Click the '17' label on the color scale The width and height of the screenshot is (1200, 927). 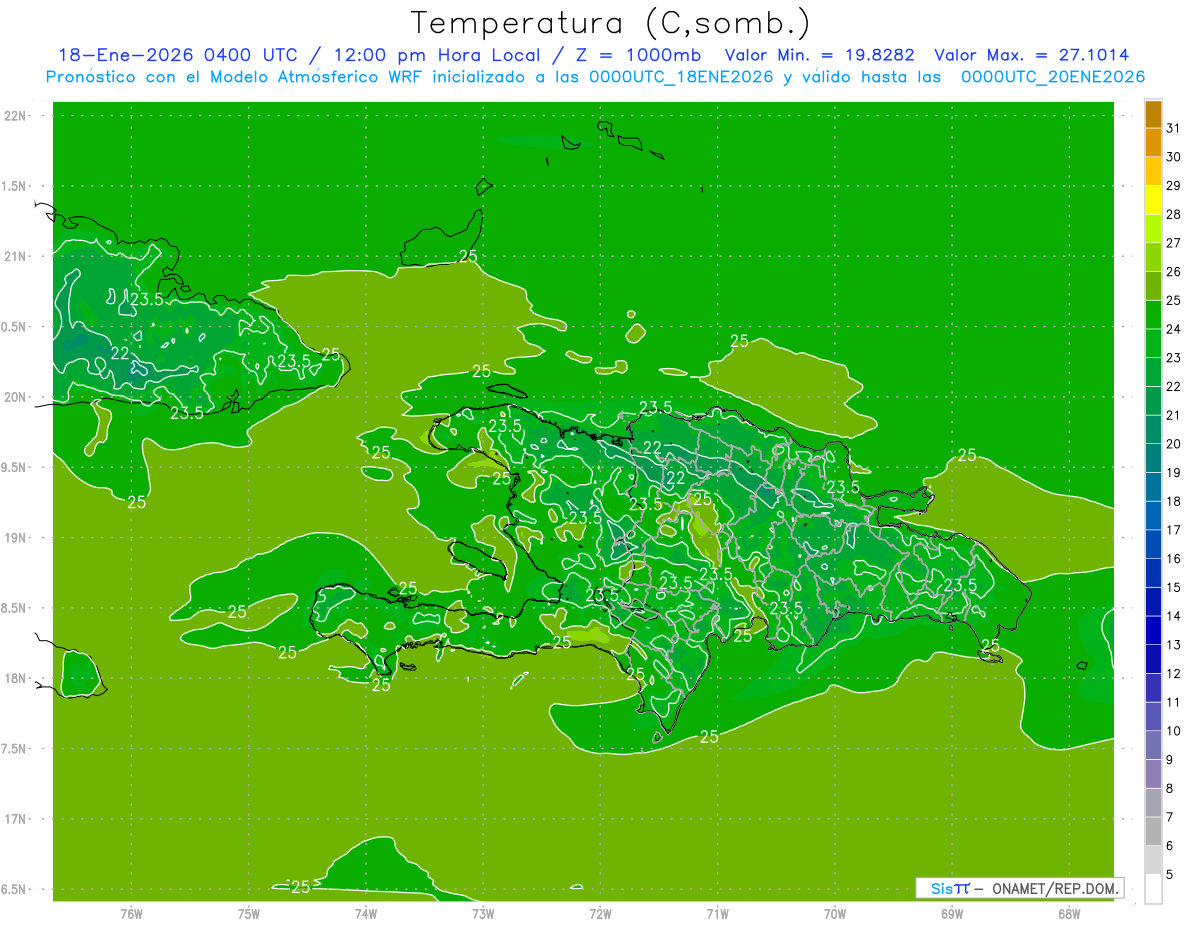coord(1173,530)
